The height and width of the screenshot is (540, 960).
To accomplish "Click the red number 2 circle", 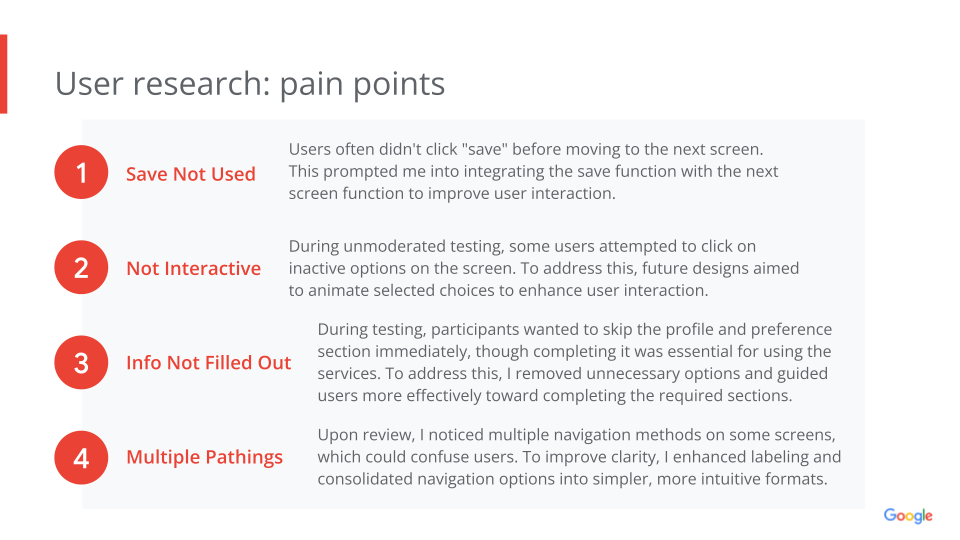I will click(81, 268).
